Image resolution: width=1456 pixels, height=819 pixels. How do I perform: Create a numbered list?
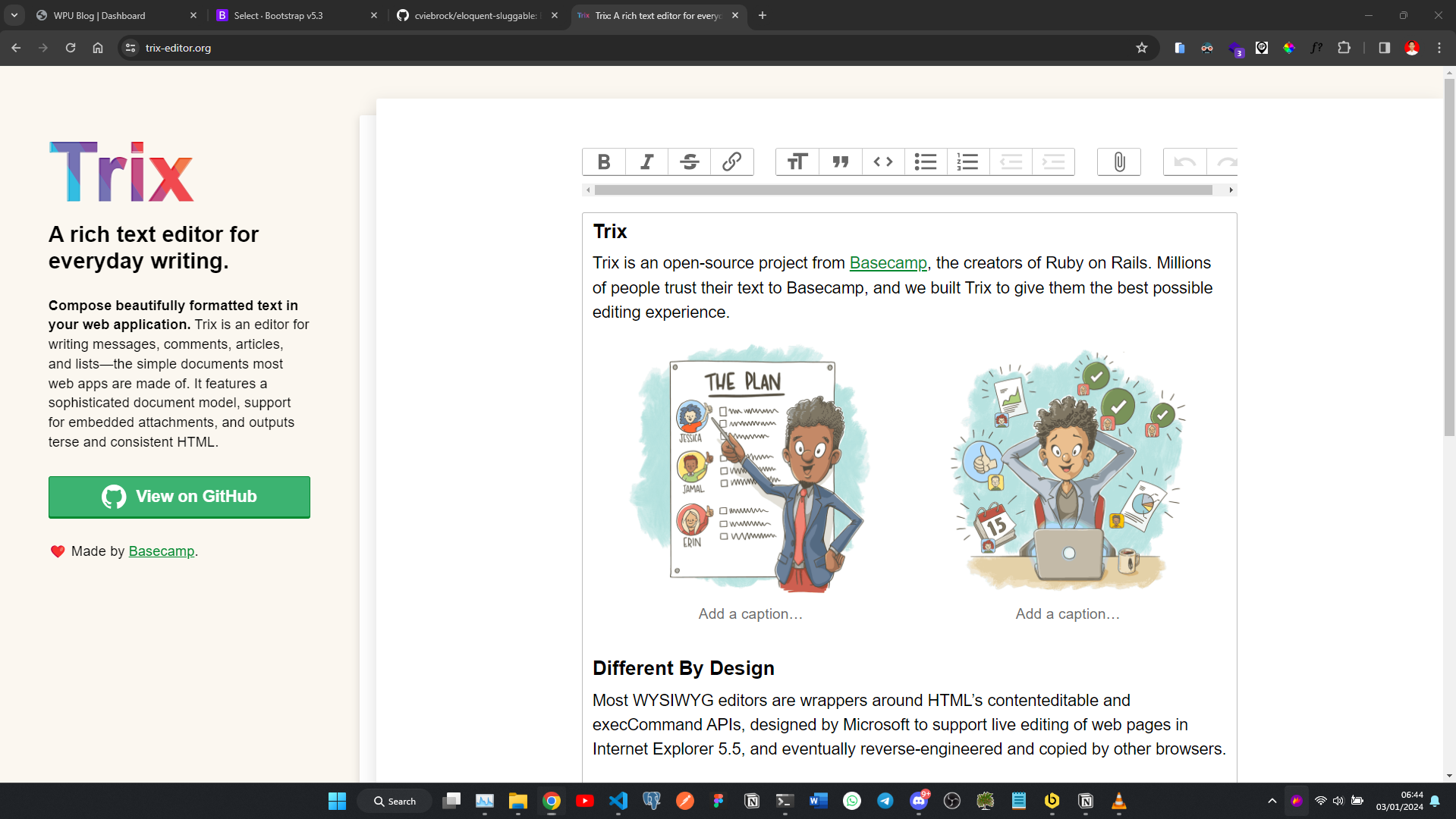[x=967, y=162]
